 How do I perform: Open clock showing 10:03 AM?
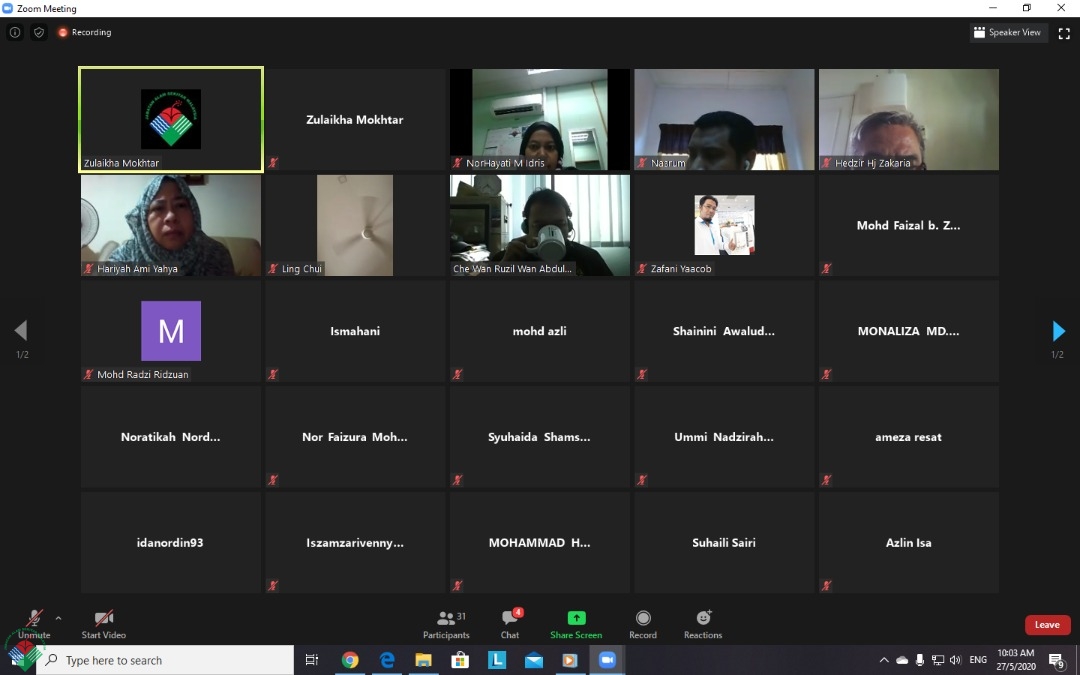coord(1016,660)
